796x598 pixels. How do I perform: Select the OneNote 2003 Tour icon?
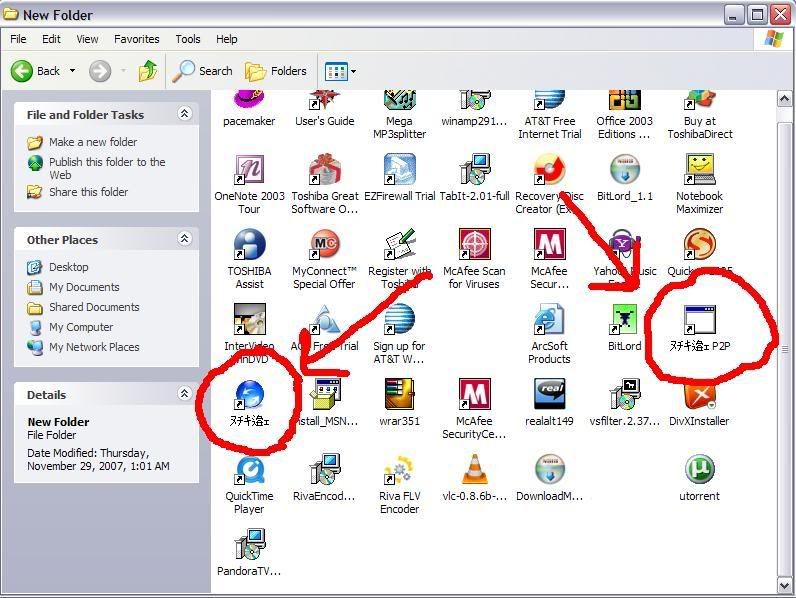click(x=249, y=169)
